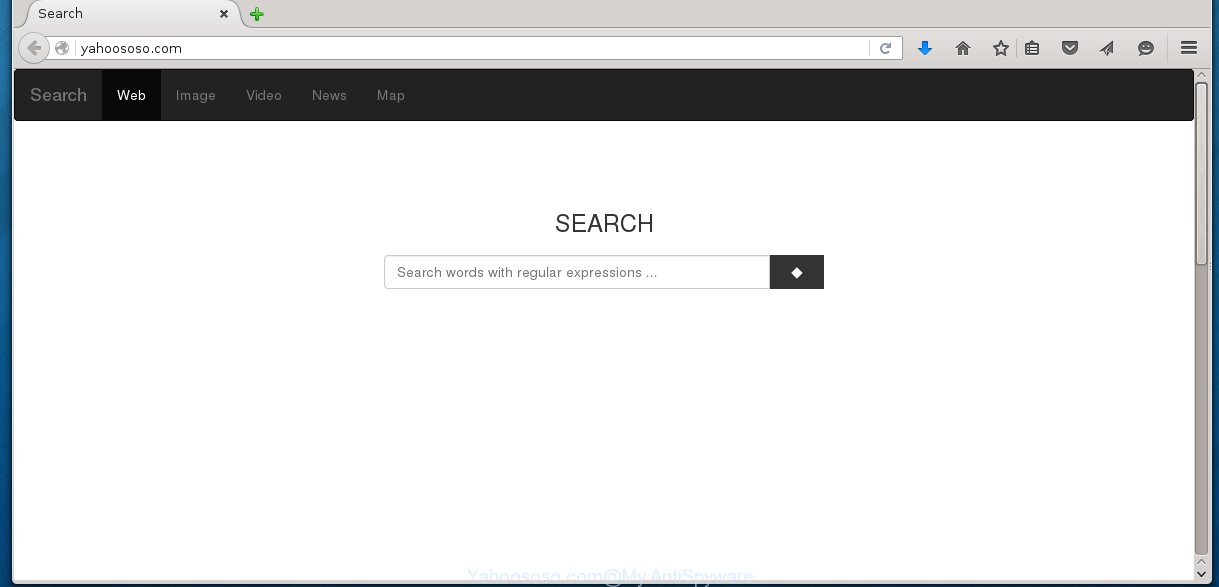1219x587 pixels.
Task: Click the yahoososo.com address bar
Action: pos(473,48)
